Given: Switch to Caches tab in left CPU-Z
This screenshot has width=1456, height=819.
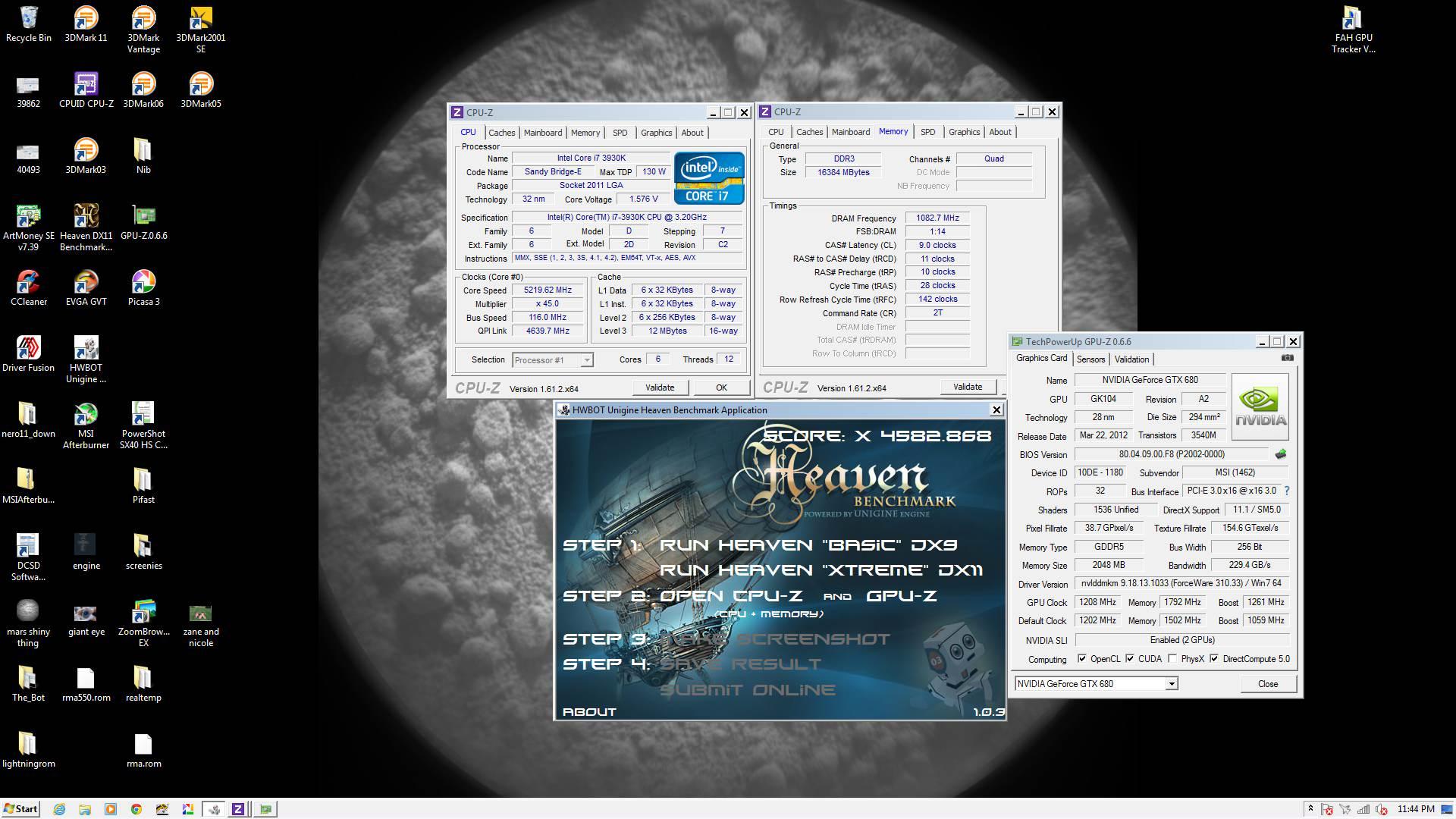Looking at the screenshot, I should [501, 133].
